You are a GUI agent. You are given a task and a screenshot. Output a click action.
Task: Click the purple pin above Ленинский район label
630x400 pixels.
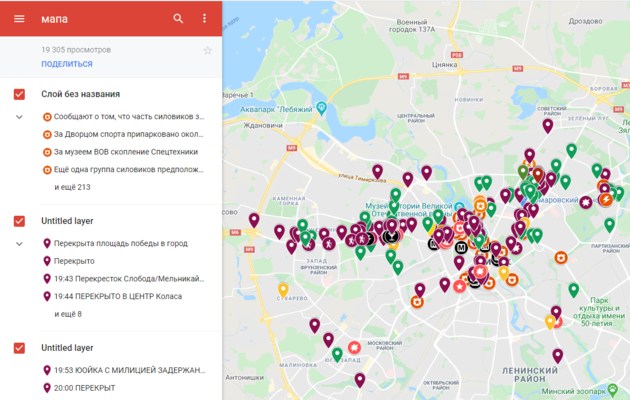click(x=558, y=355)
